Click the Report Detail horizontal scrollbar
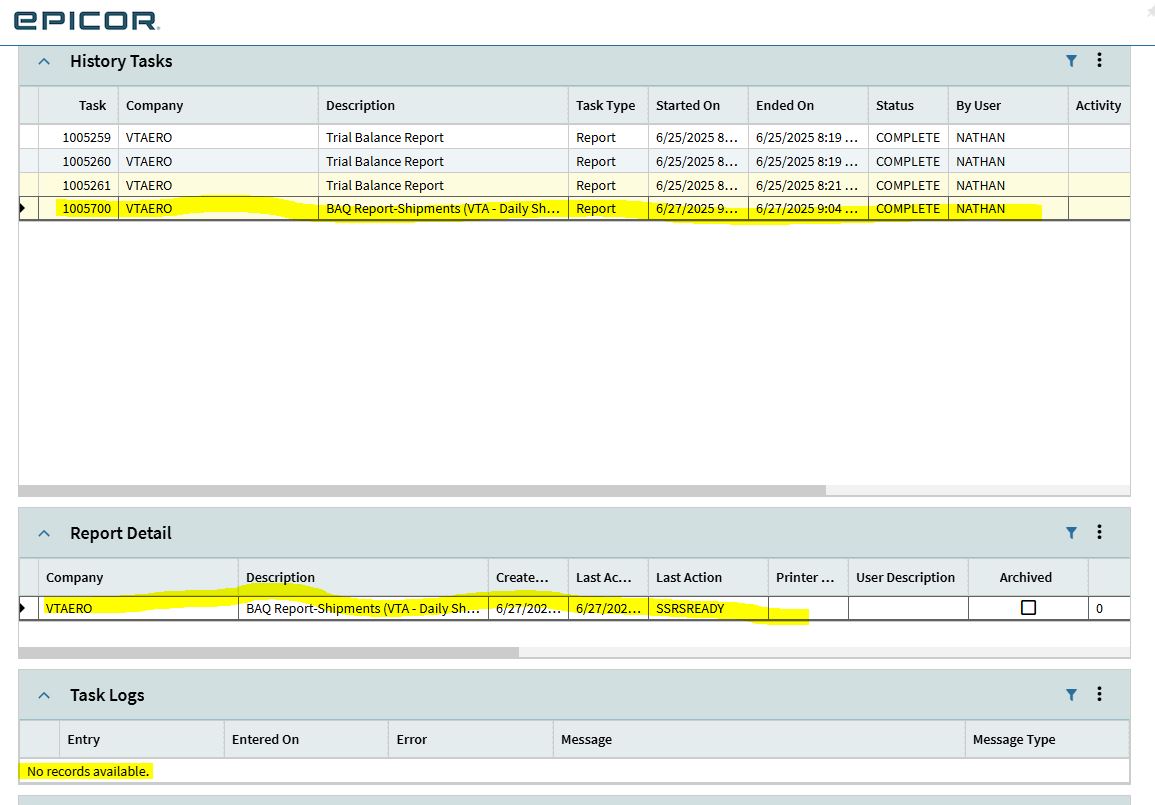1155x805 pixels. (x=269, y=653)
